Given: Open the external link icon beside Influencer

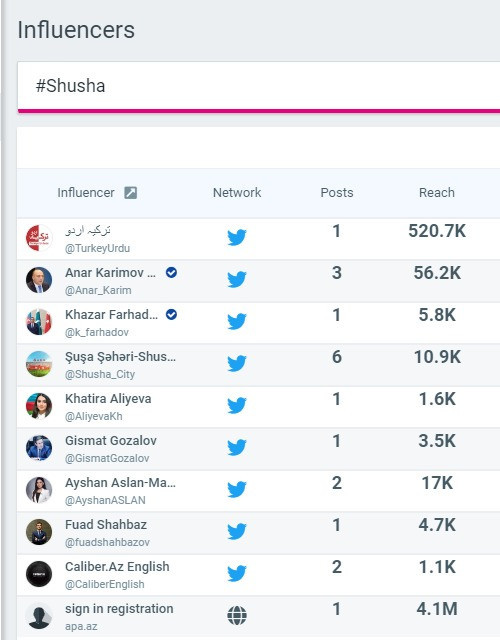Looking at the screenshot, I should [x=131, y=193].
